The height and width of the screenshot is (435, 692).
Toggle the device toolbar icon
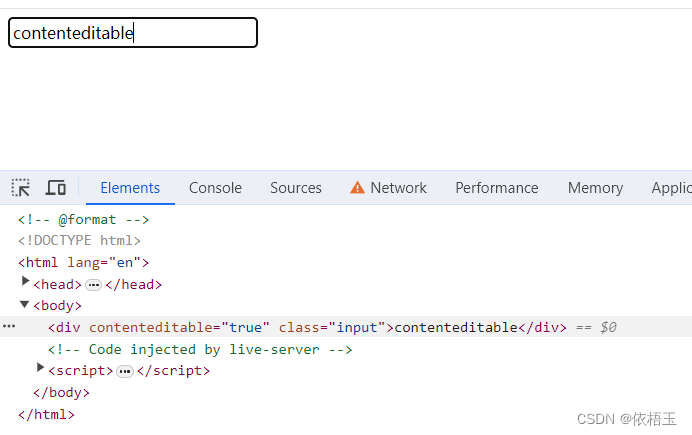coord(56,188)
